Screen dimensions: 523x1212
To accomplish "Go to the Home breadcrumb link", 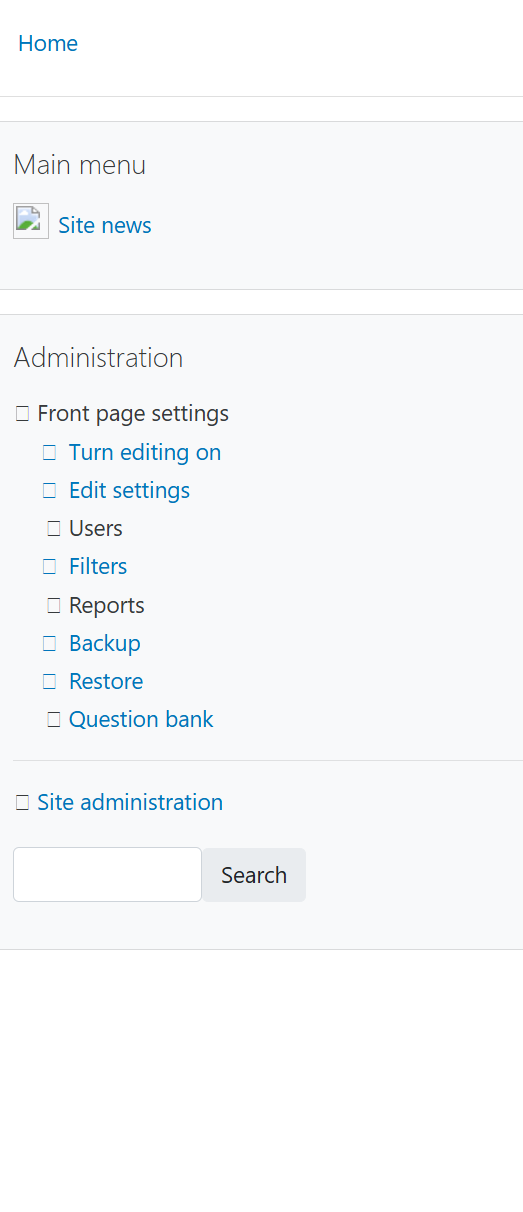I will click(48, 43).
